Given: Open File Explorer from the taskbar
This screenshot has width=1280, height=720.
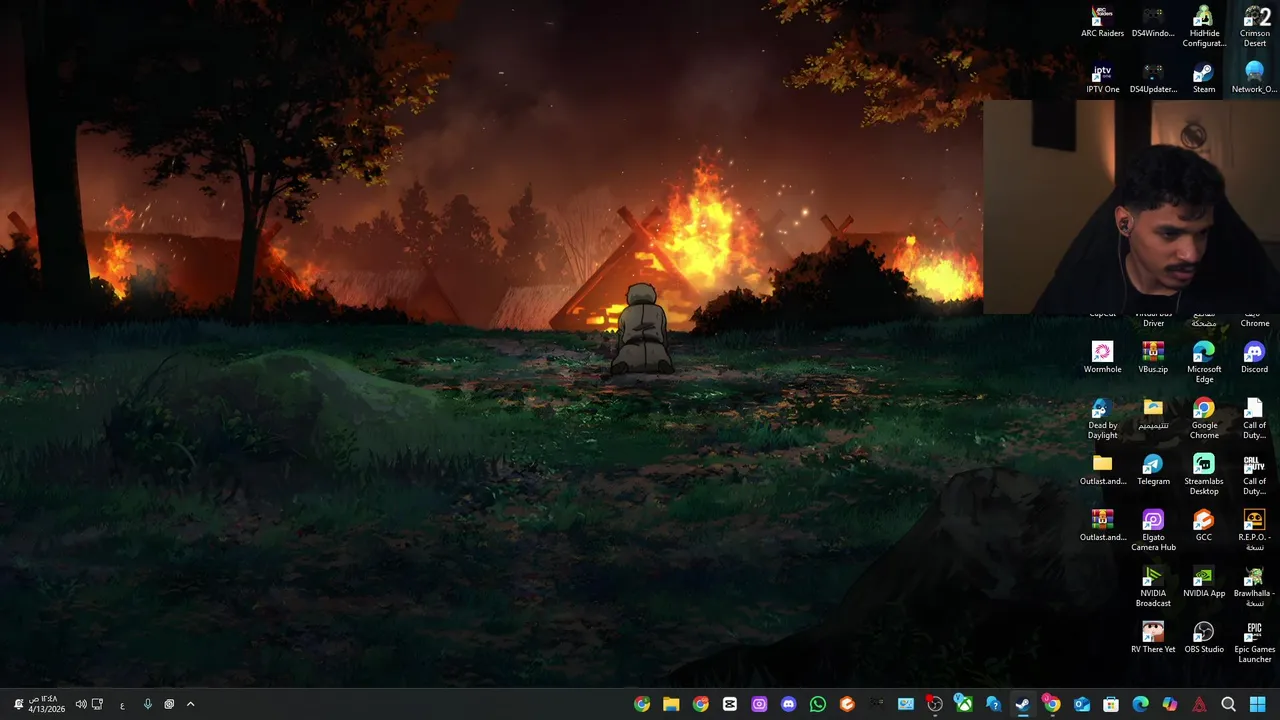Looking at the screenshot, I should [671, 704].
